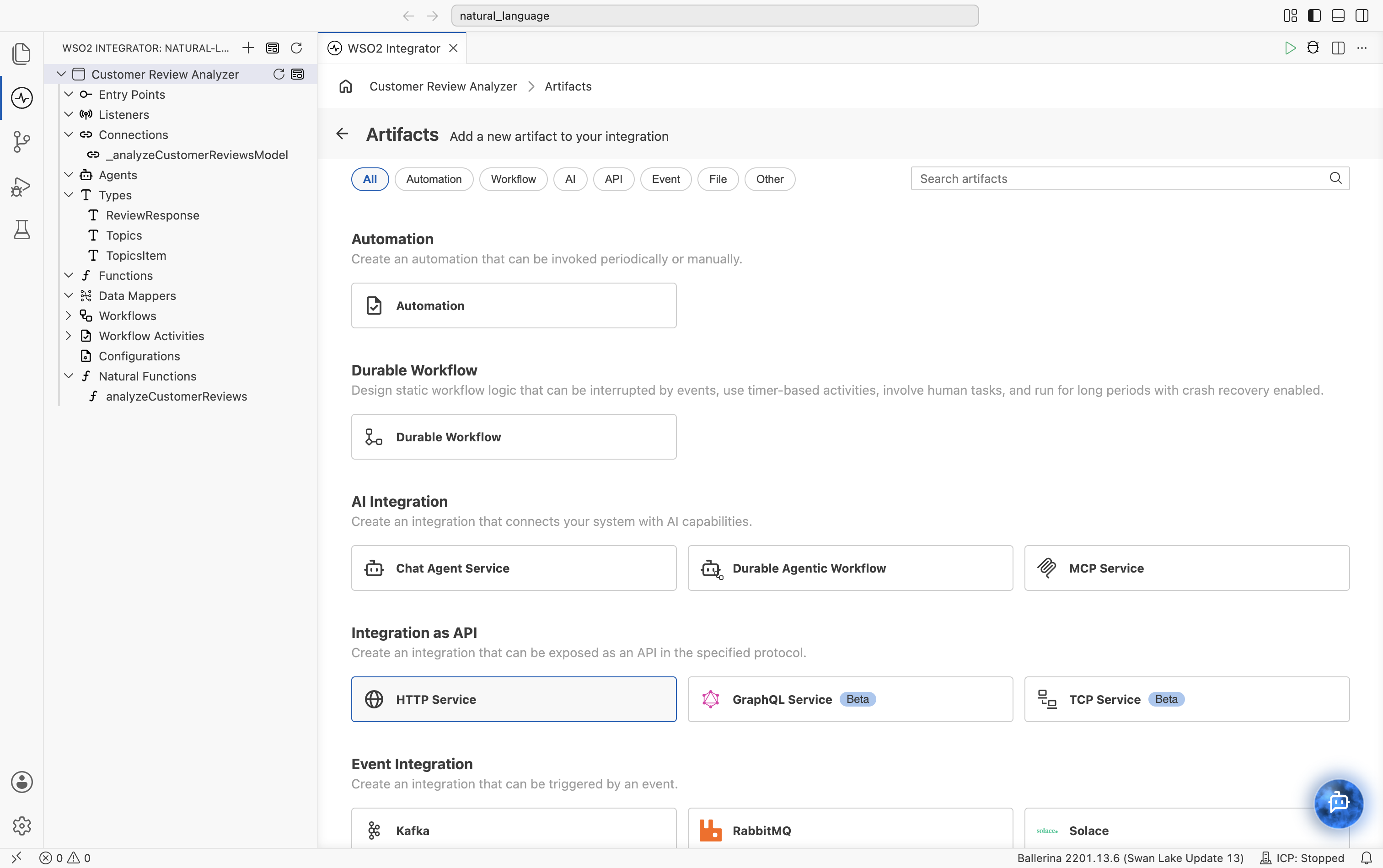
Task: Open the Manage settings gear icon
Action: pyautogui.click(x=22, y=825)
